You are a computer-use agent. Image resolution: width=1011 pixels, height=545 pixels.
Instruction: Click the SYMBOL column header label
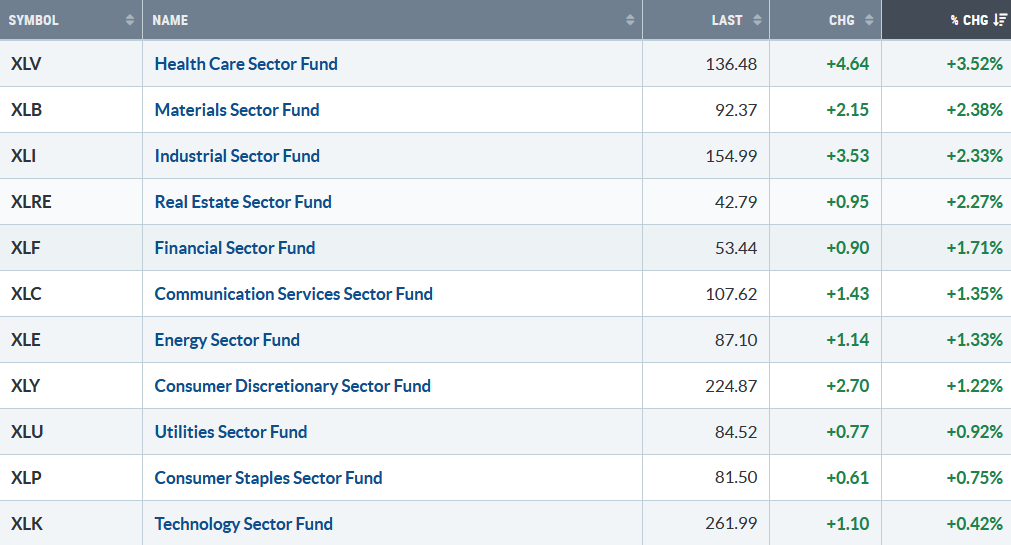[33, 20]
